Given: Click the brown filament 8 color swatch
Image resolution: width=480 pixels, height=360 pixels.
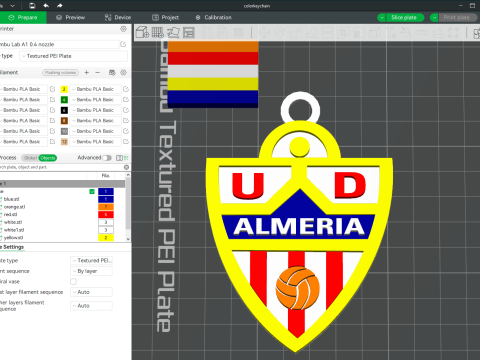Looking at the screenshot, I should [64, 121].
